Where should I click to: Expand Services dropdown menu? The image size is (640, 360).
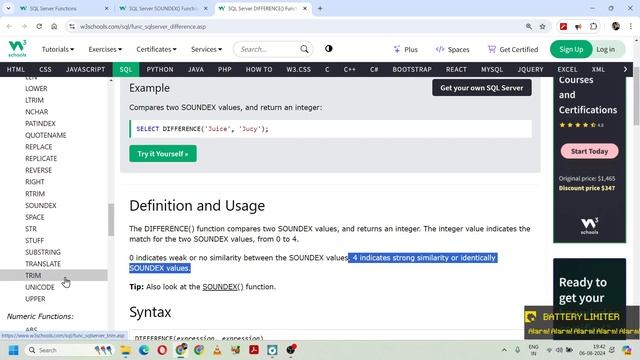click(x=207, y=49)
